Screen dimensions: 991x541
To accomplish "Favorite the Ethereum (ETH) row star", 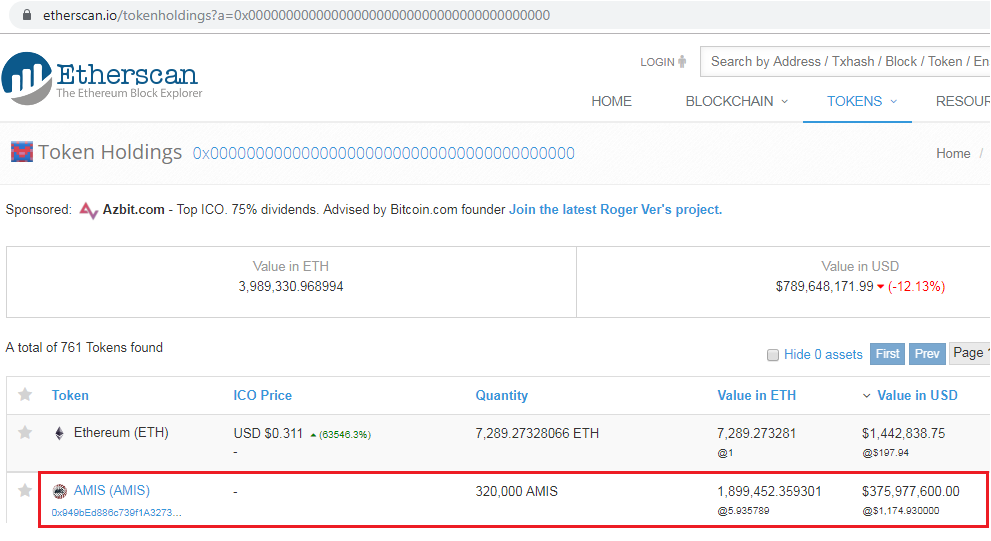I will (x=25, y=433).
